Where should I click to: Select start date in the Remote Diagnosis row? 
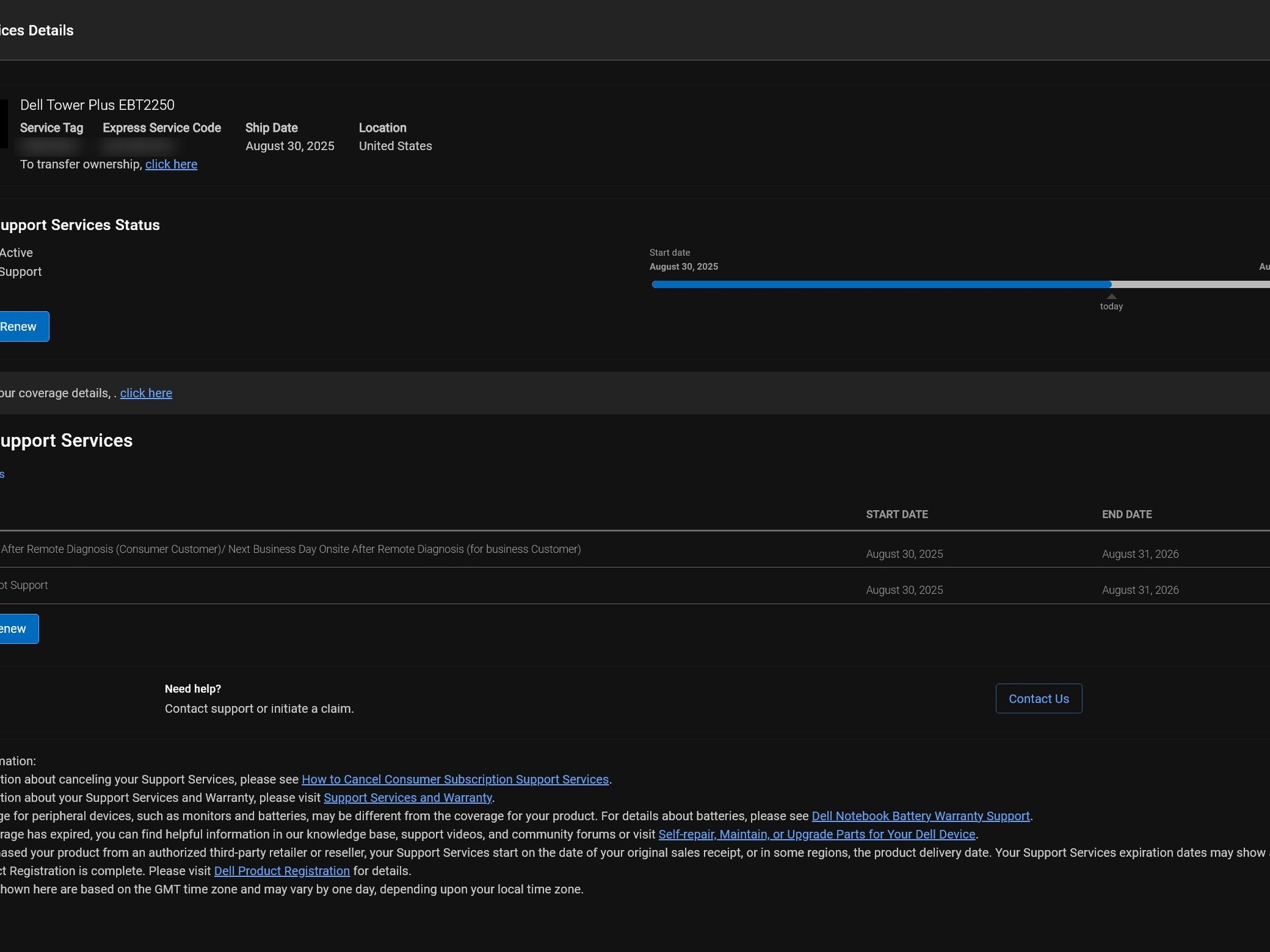pyautogui.click(x=905, y=554)
